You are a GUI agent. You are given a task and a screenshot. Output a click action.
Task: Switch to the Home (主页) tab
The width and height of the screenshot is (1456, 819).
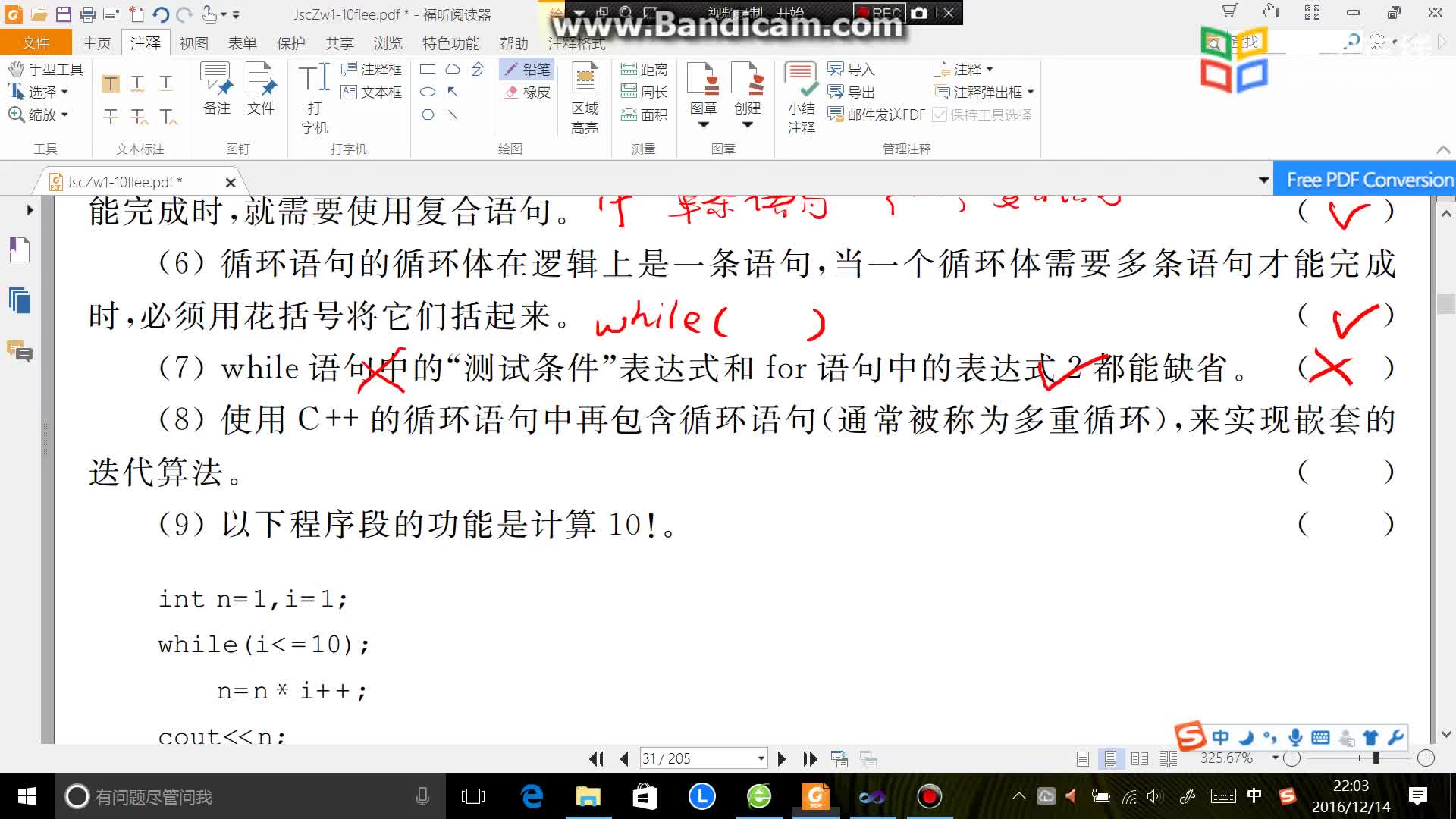pos(97,43)
